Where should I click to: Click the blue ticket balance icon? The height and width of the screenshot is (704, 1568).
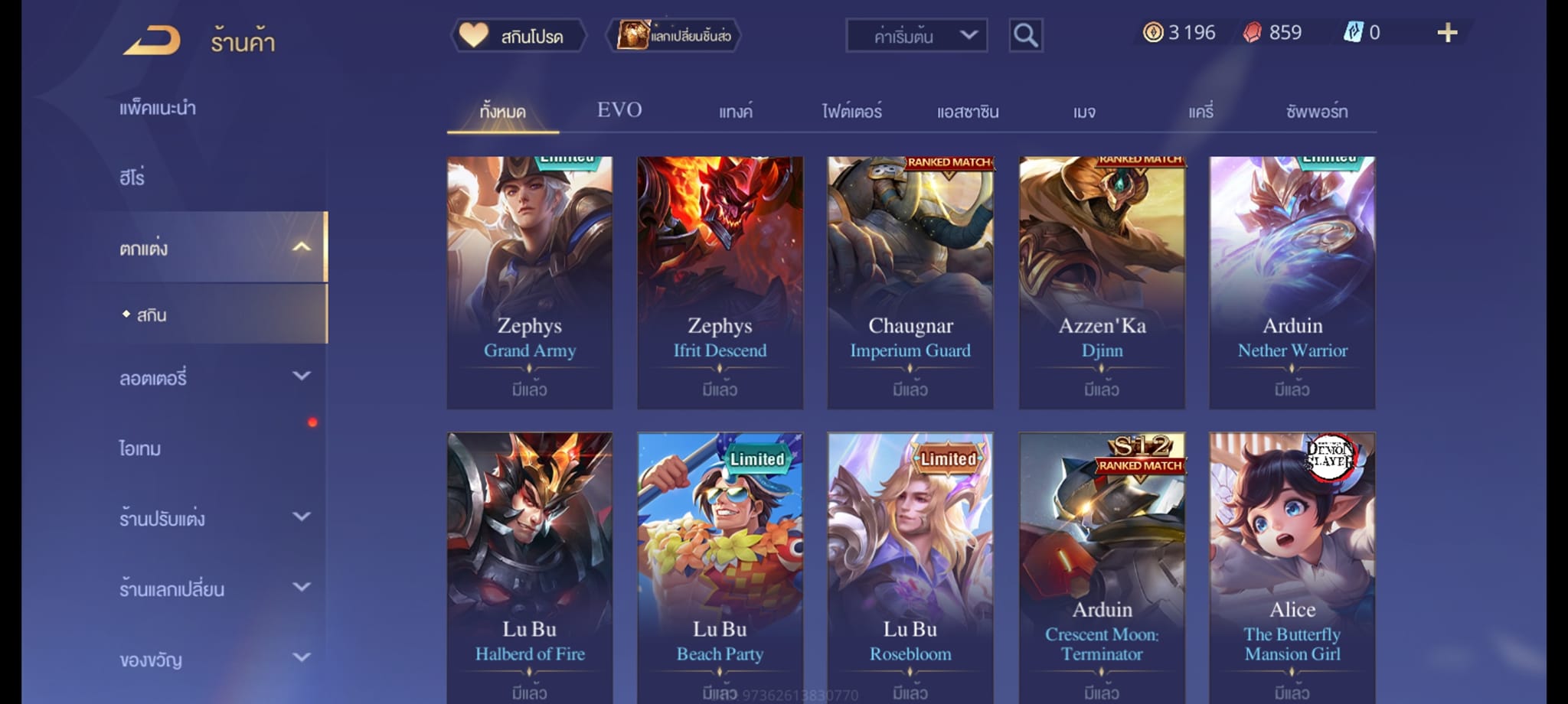pos(1353,32)
